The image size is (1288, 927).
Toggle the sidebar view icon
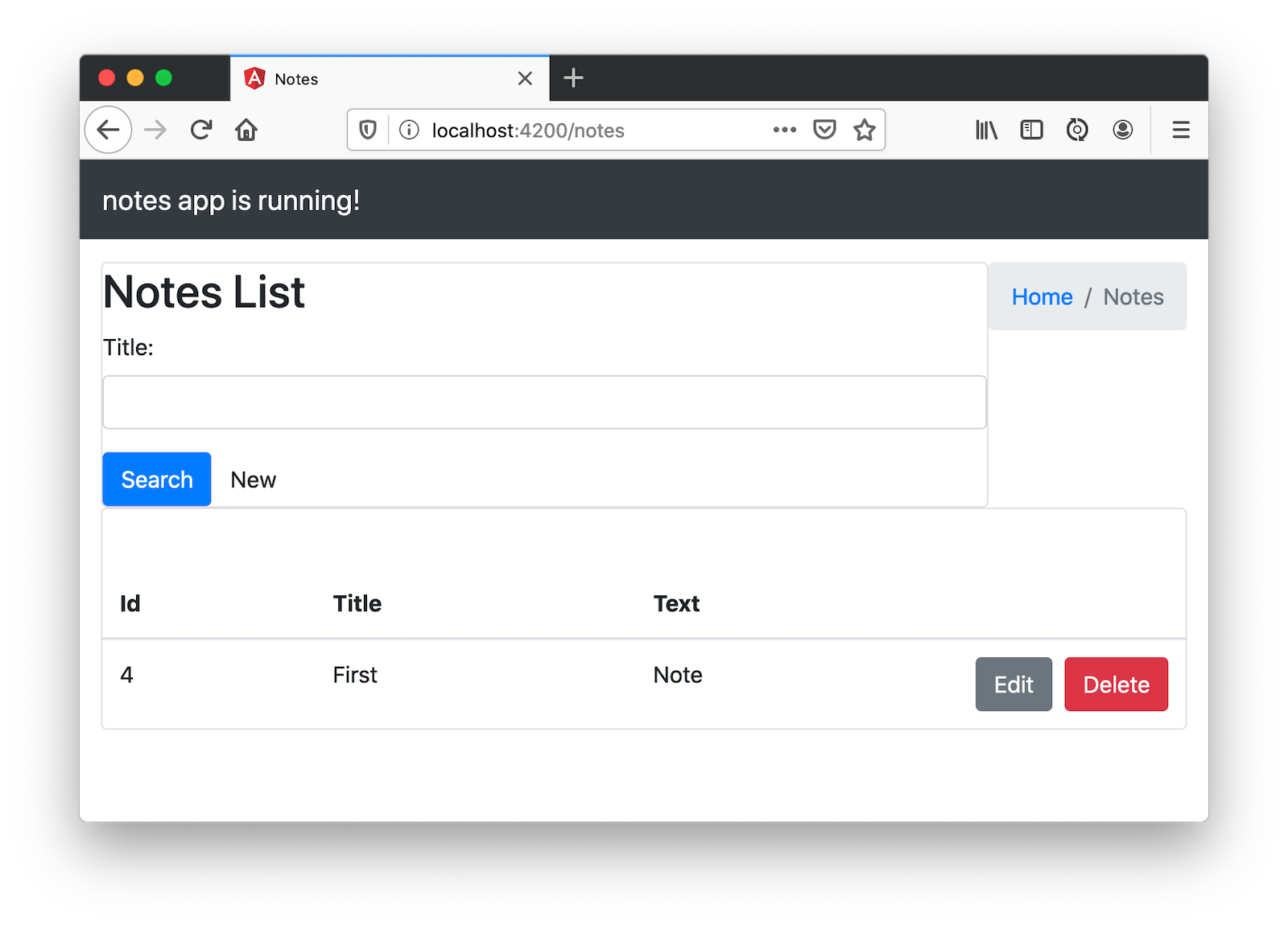click(1031, 130)
